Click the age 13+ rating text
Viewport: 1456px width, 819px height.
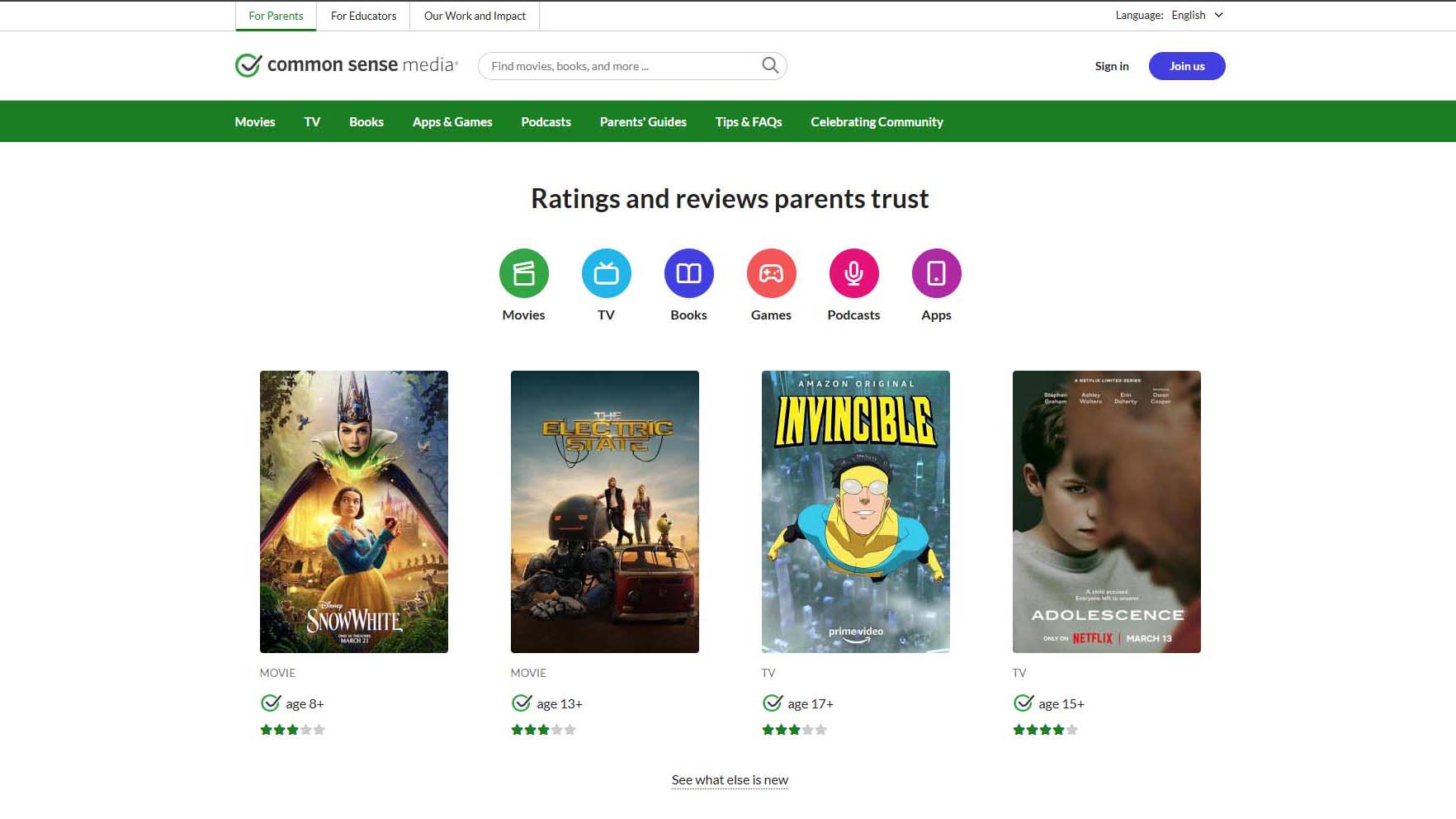coord(560,704)
